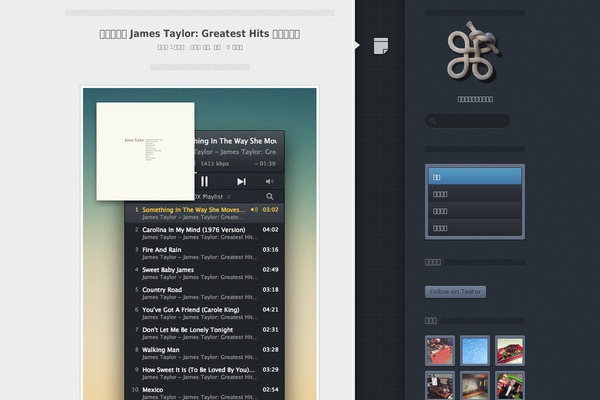600x400 pixels.
Task: Open the red box photo thumbnail
Action: point(440,351)
